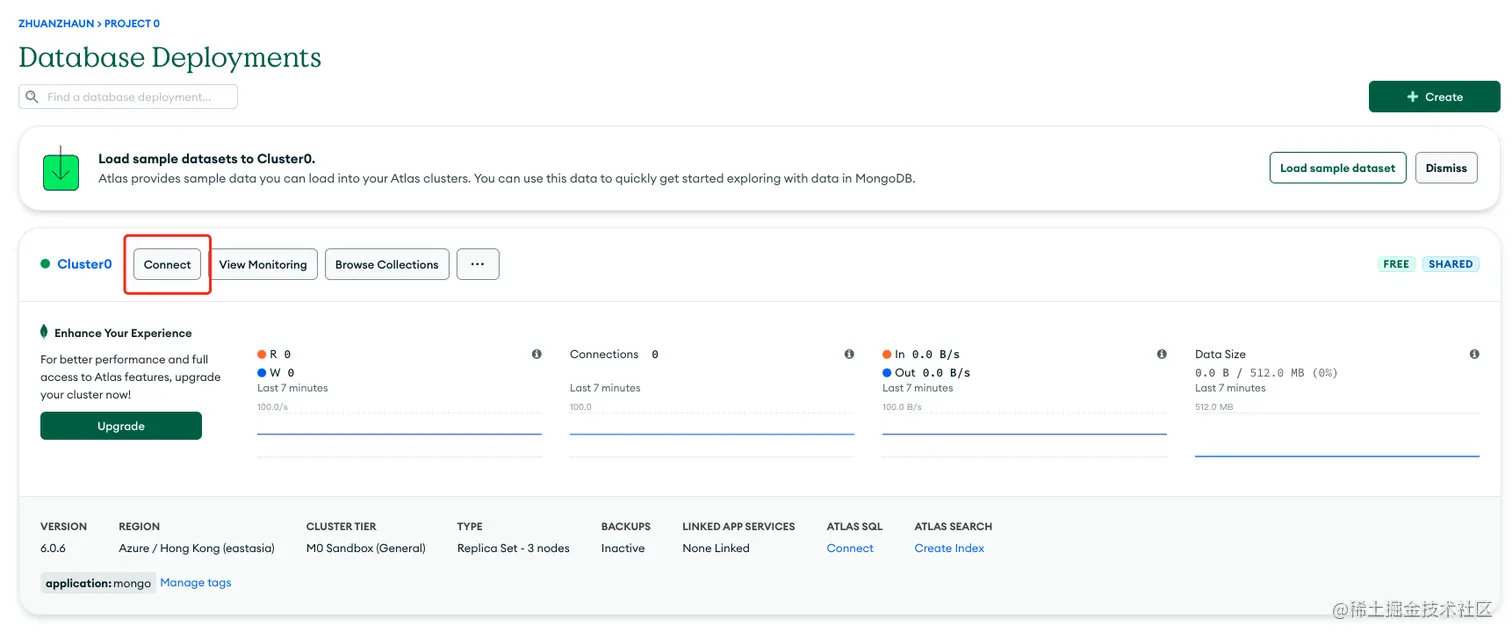Click the Out 0.0 B/s label
The image size is (1512, 639).
[x=926, y=372]
